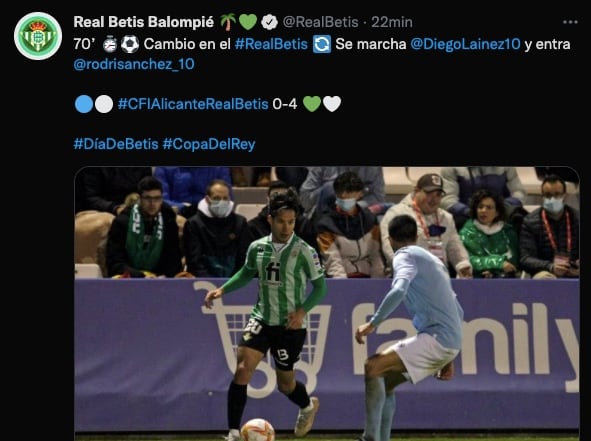Visit the @rodrisanchez_10 mention
The width and height of the screenshot is (591, 441).
point(134,64)
